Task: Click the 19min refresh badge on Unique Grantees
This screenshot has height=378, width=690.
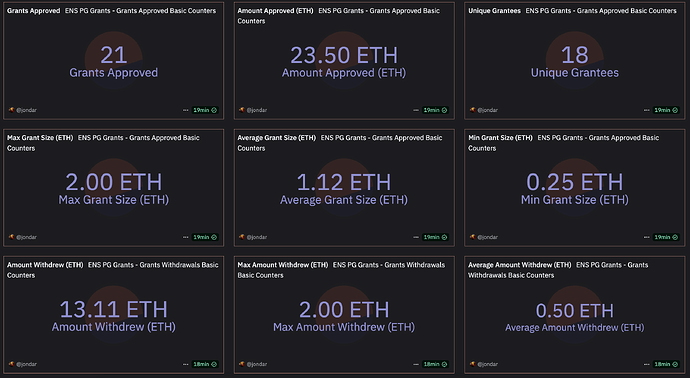Action: tap(666, 110)
